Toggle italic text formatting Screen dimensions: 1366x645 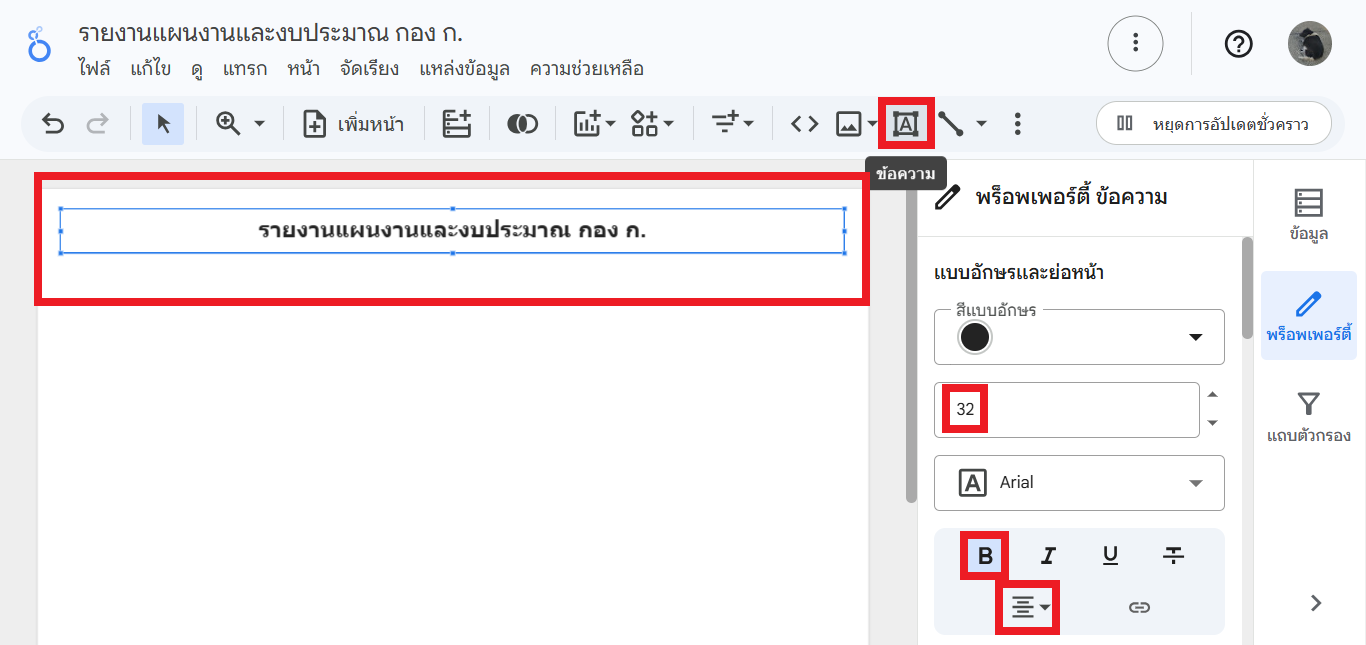1048,556
